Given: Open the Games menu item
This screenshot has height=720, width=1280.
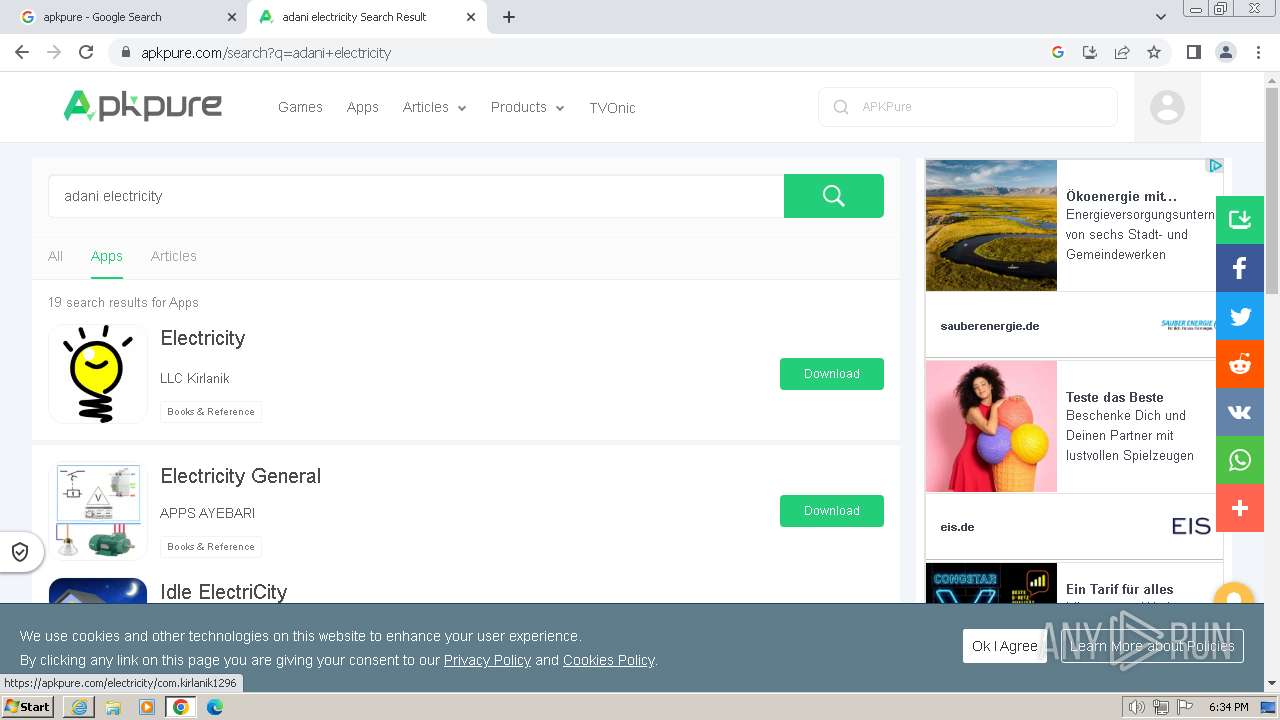Looking at the screenshot, I should tap(300, 107).
